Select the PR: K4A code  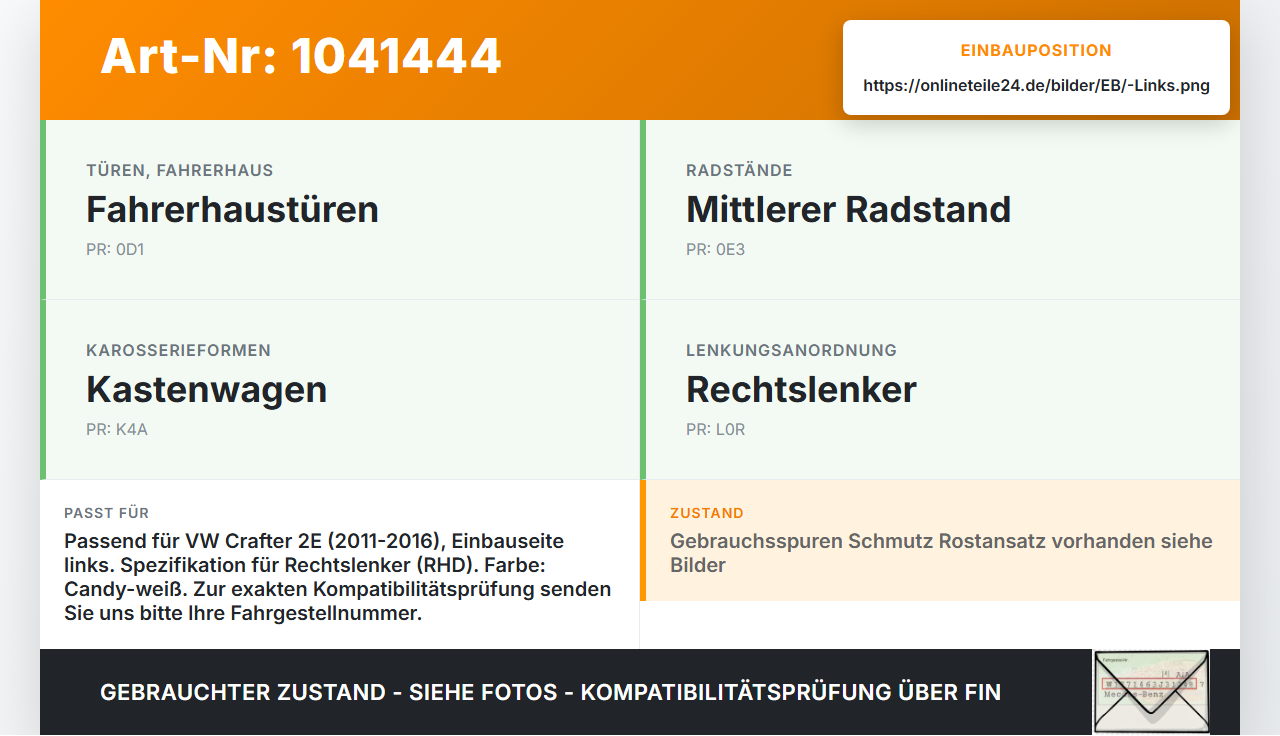117,429
